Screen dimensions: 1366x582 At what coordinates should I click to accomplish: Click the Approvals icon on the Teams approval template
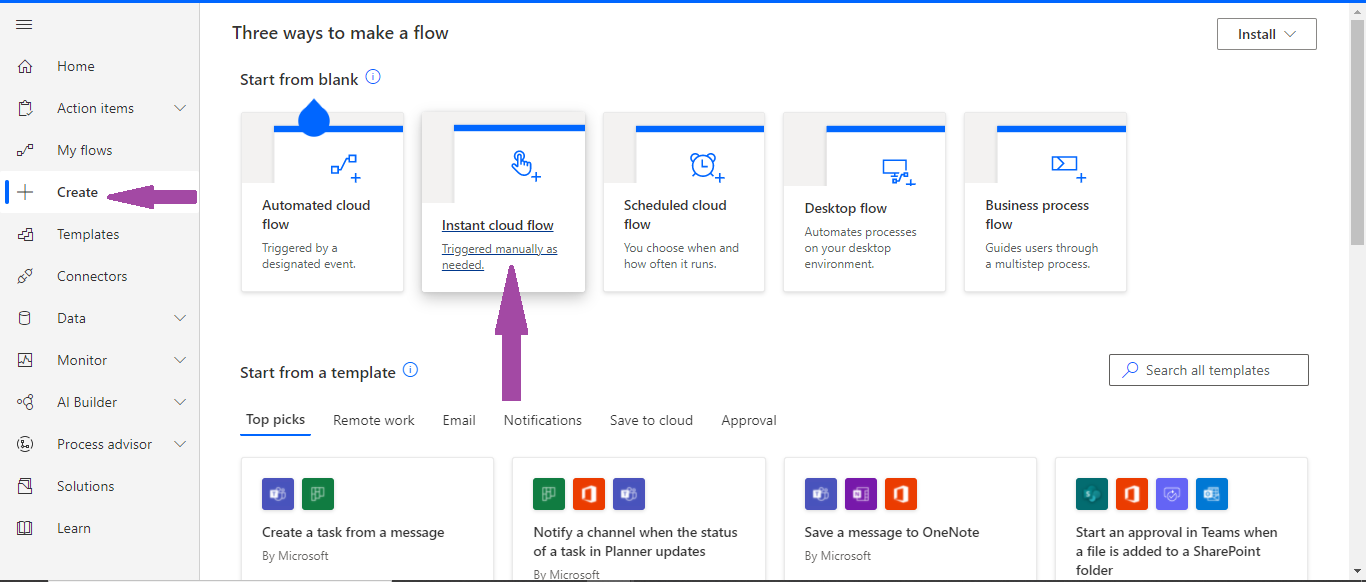pyautogui.click(x=1171, y=493)
